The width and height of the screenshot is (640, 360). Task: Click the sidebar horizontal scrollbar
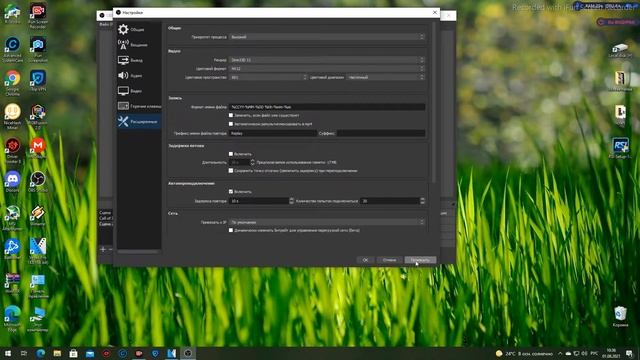click(138, 252)
